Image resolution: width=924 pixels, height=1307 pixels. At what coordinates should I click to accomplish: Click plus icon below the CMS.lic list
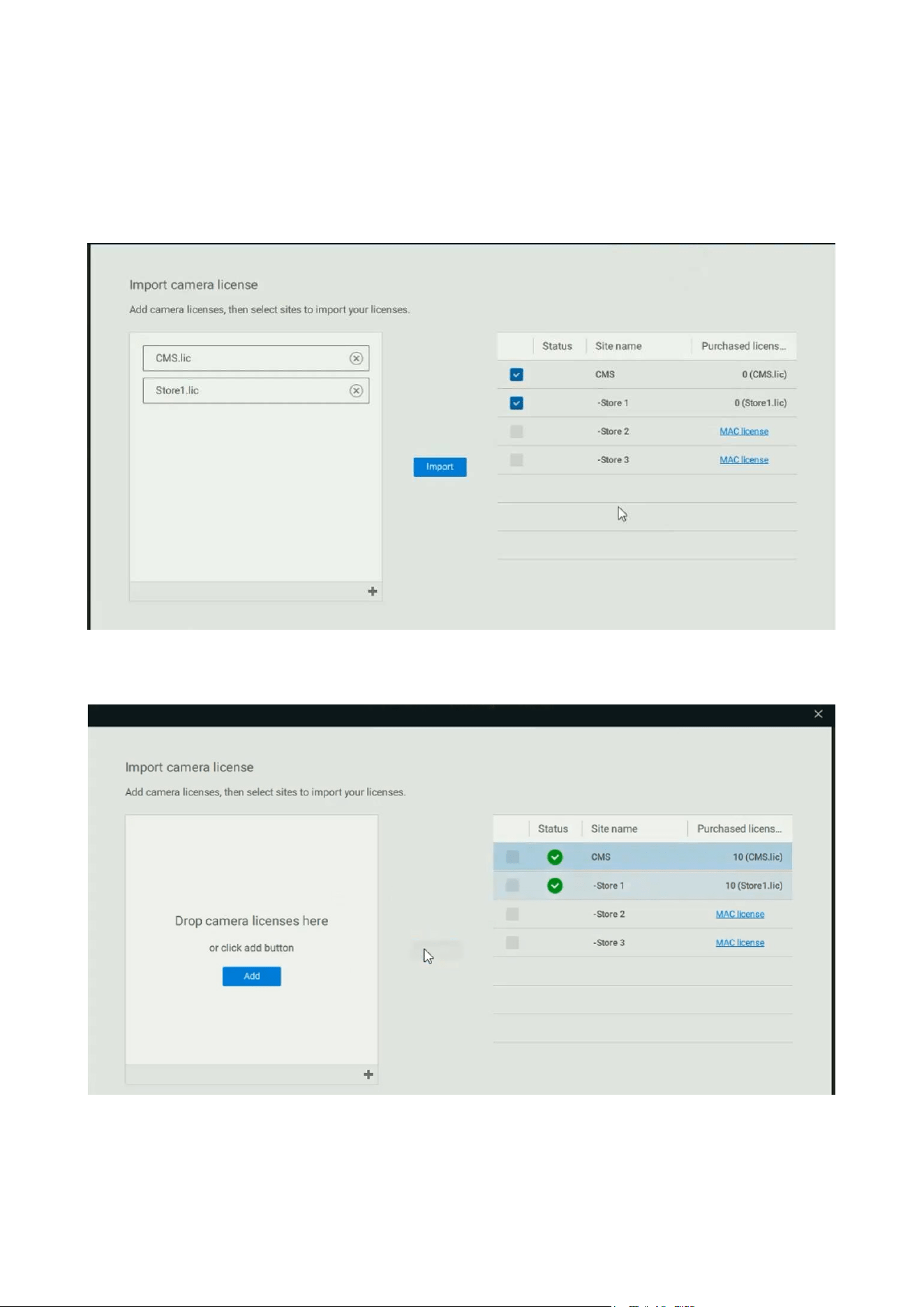tap(373, 591)
